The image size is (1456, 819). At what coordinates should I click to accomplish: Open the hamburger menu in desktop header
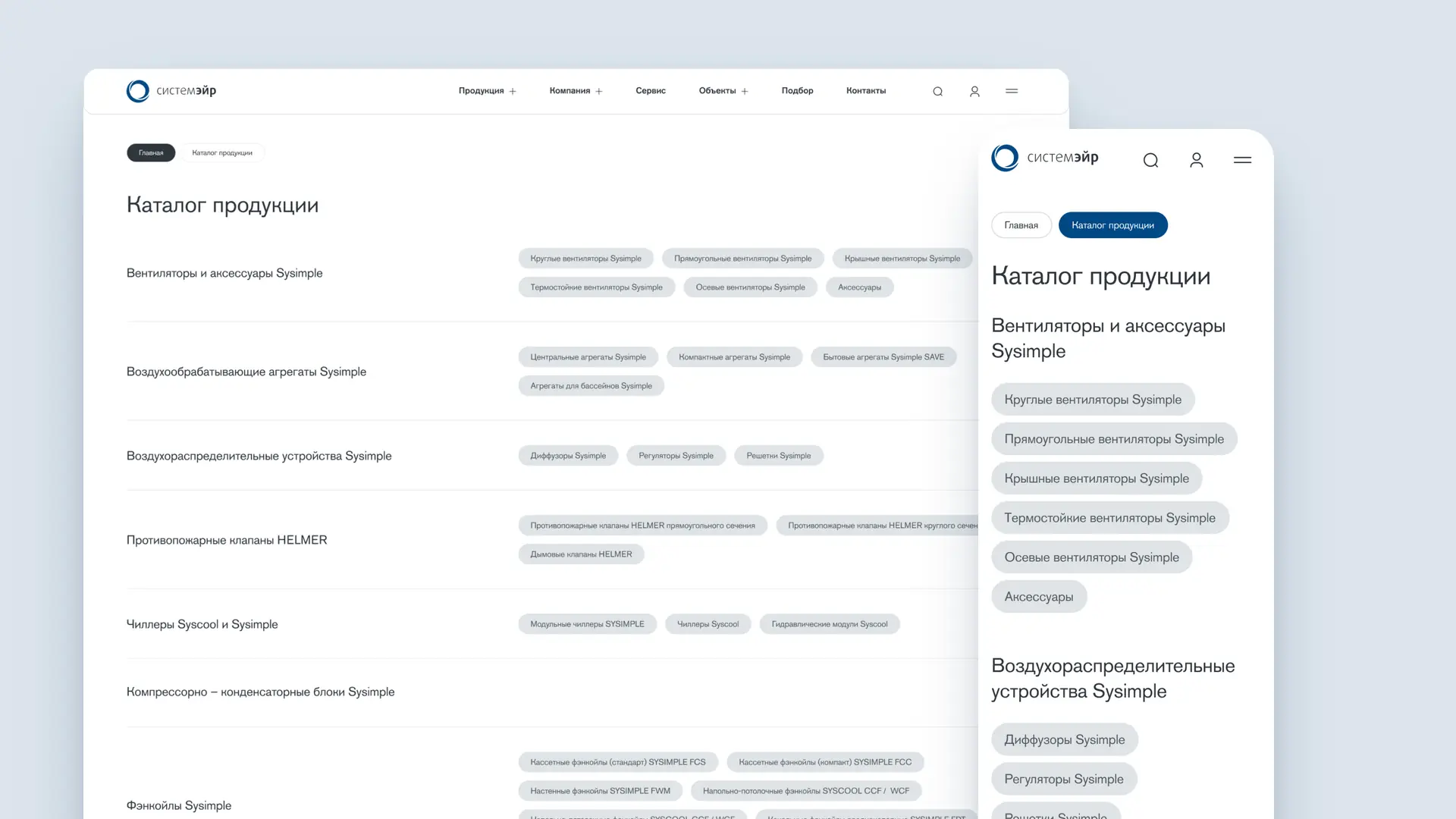[x=1012, y=91]
